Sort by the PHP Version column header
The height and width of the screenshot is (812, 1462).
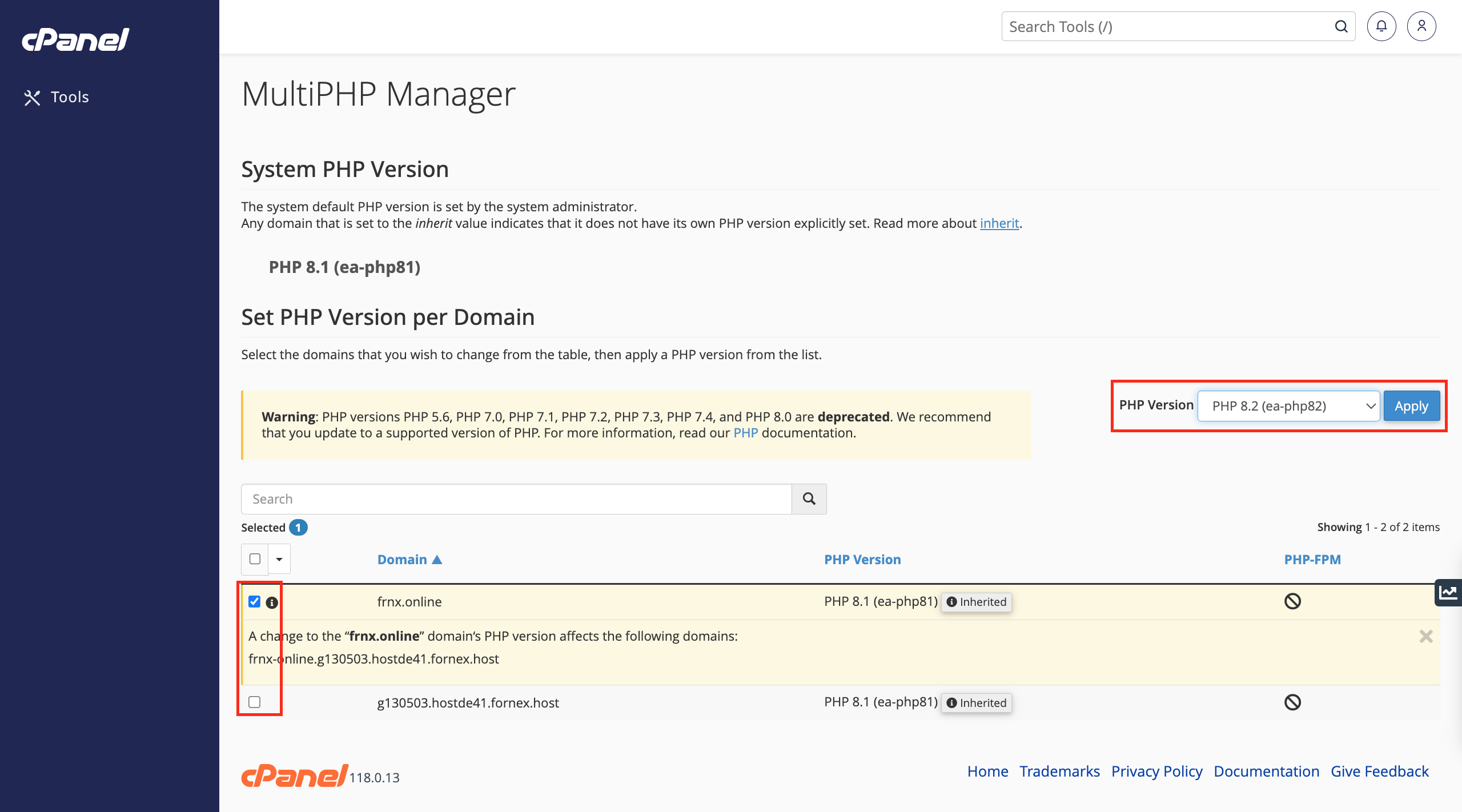(x=862, y=560)
